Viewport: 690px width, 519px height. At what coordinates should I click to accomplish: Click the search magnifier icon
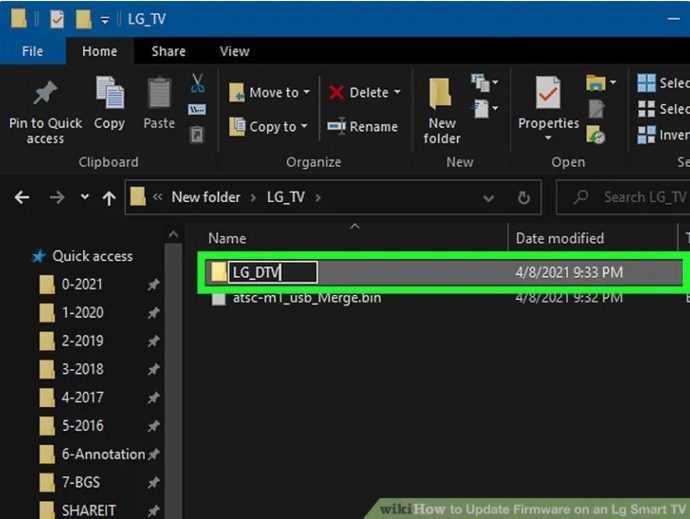(x=581, y=197)
